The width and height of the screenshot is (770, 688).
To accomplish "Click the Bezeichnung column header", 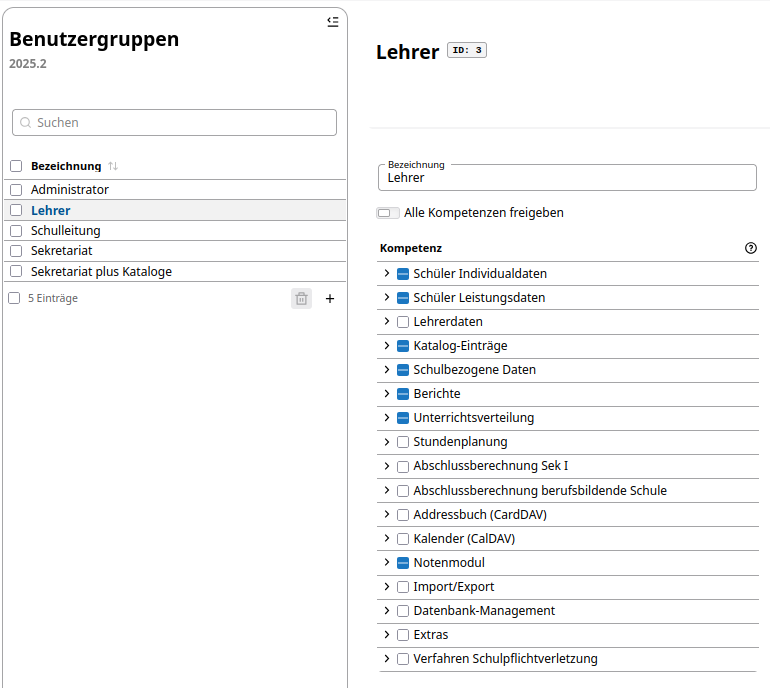I will pyautogui.click(x=66, y=166).
